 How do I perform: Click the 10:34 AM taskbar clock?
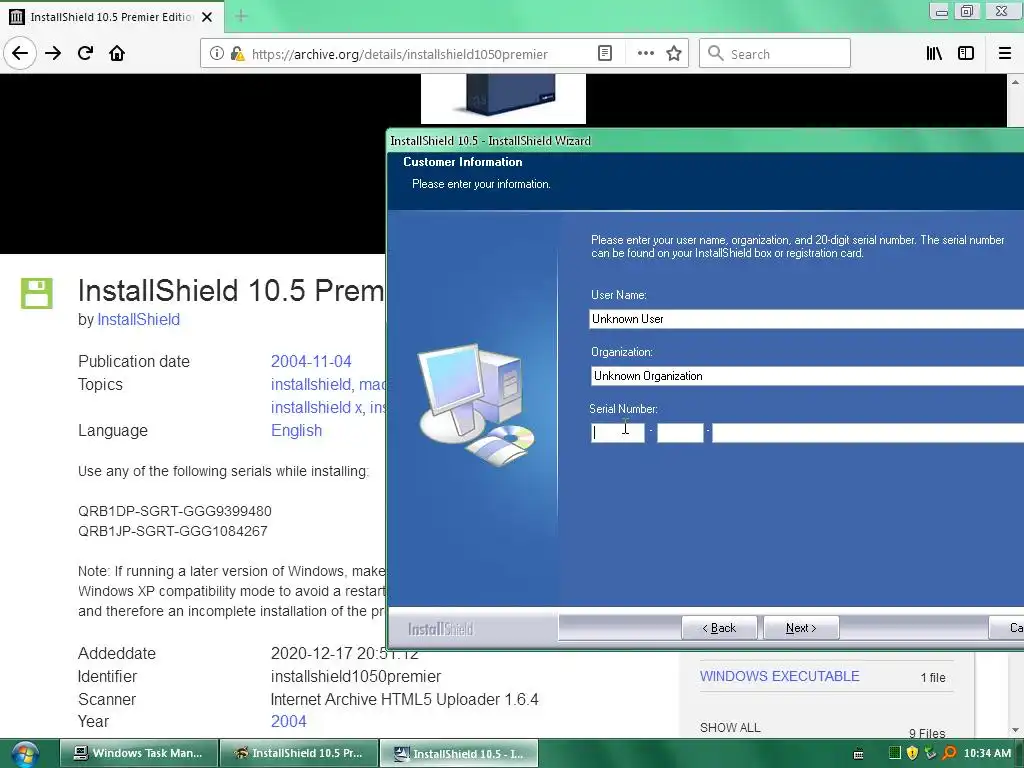pos(987,754)
